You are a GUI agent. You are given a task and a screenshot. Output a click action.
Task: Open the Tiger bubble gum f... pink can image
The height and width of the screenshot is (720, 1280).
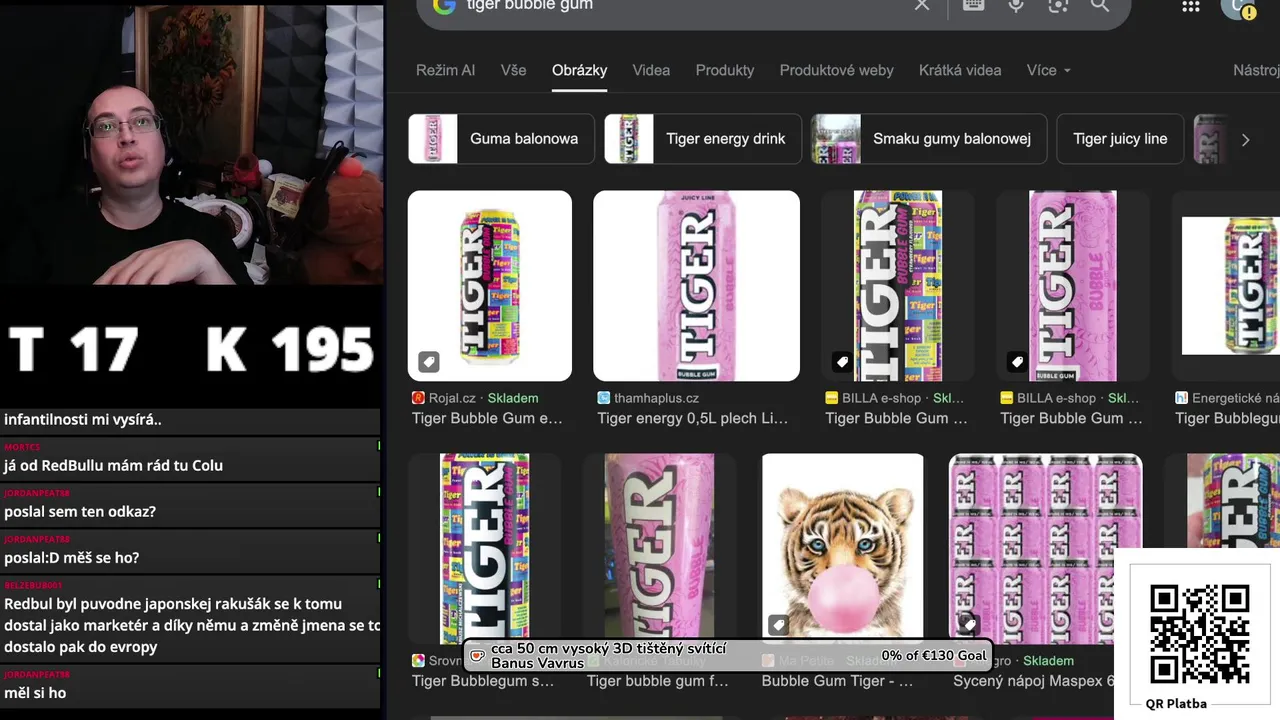click(x=660, y=549)
